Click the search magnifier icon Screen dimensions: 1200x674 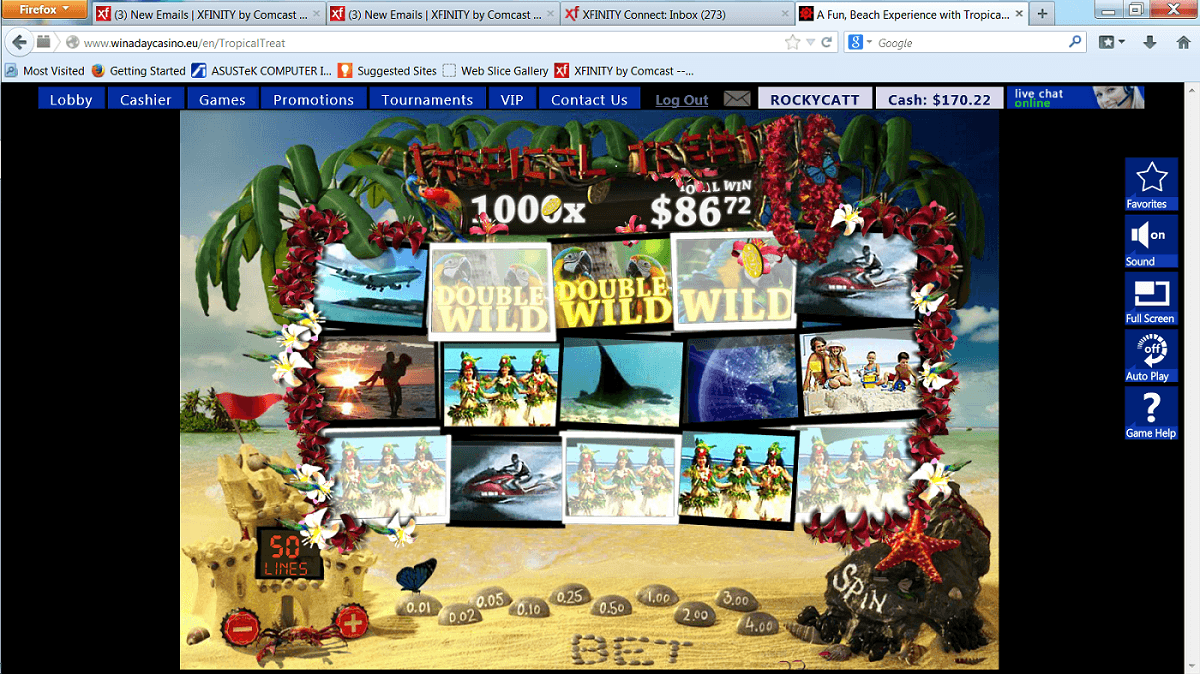point(1076,42)
